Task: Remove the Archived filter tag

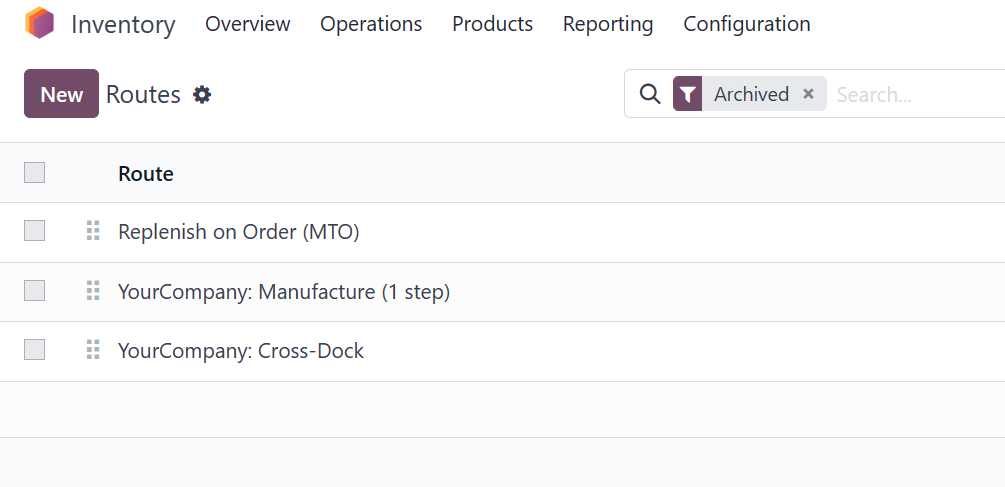Action: (808, 94)
